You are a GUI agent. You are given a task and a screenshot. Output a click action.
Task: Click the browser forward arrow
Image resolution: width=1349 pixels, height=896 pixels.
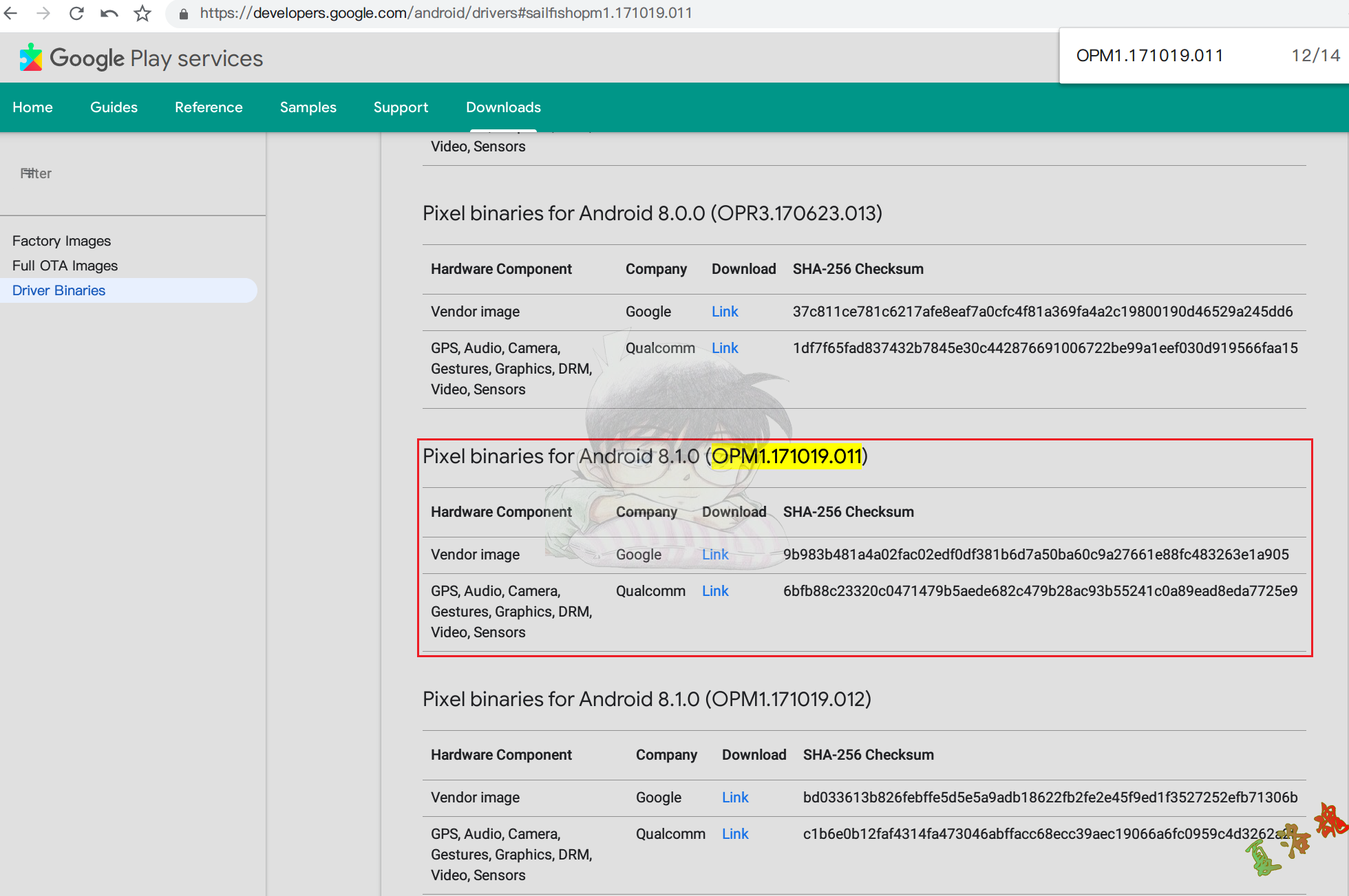43,13
